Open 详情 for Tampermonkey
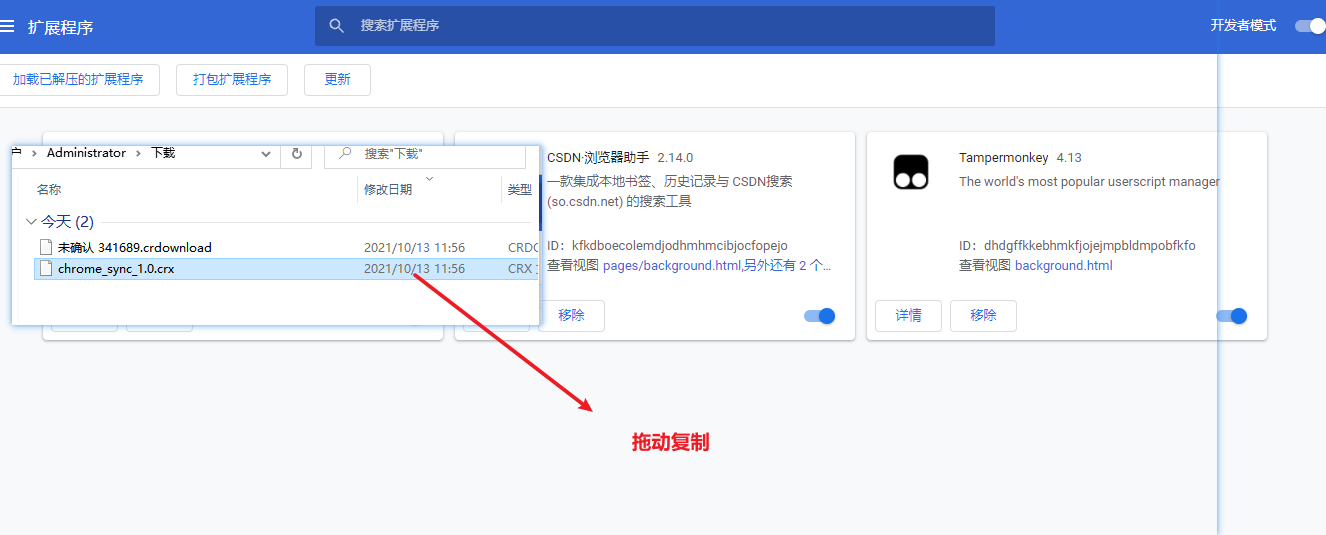Image resolution: width=1326 pixels, height=535 pixels. coord(908,316)
